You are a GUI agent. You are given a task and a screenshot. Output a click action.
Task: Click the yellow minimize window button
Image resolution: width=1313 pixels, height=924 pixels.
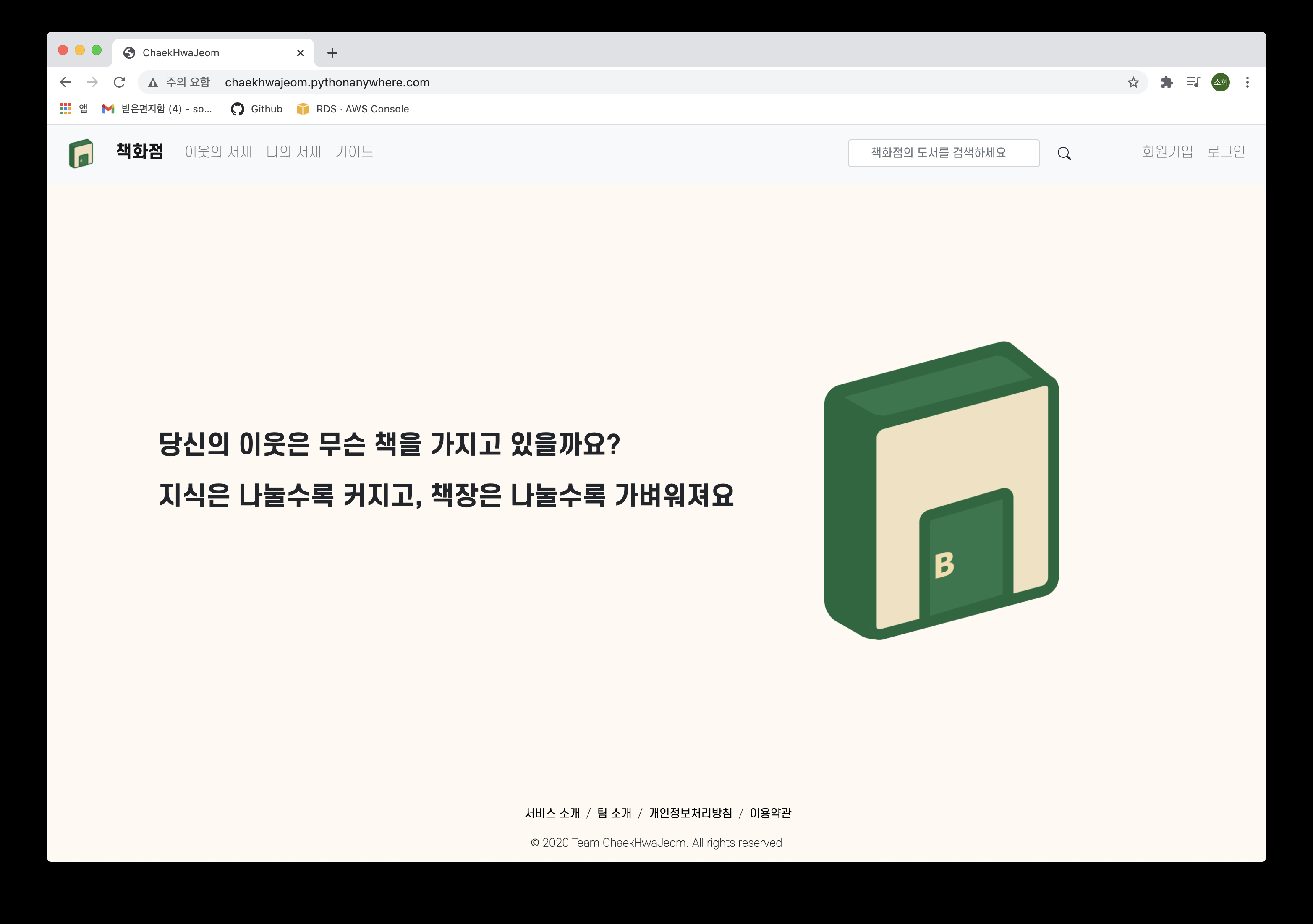pos(80,50)
